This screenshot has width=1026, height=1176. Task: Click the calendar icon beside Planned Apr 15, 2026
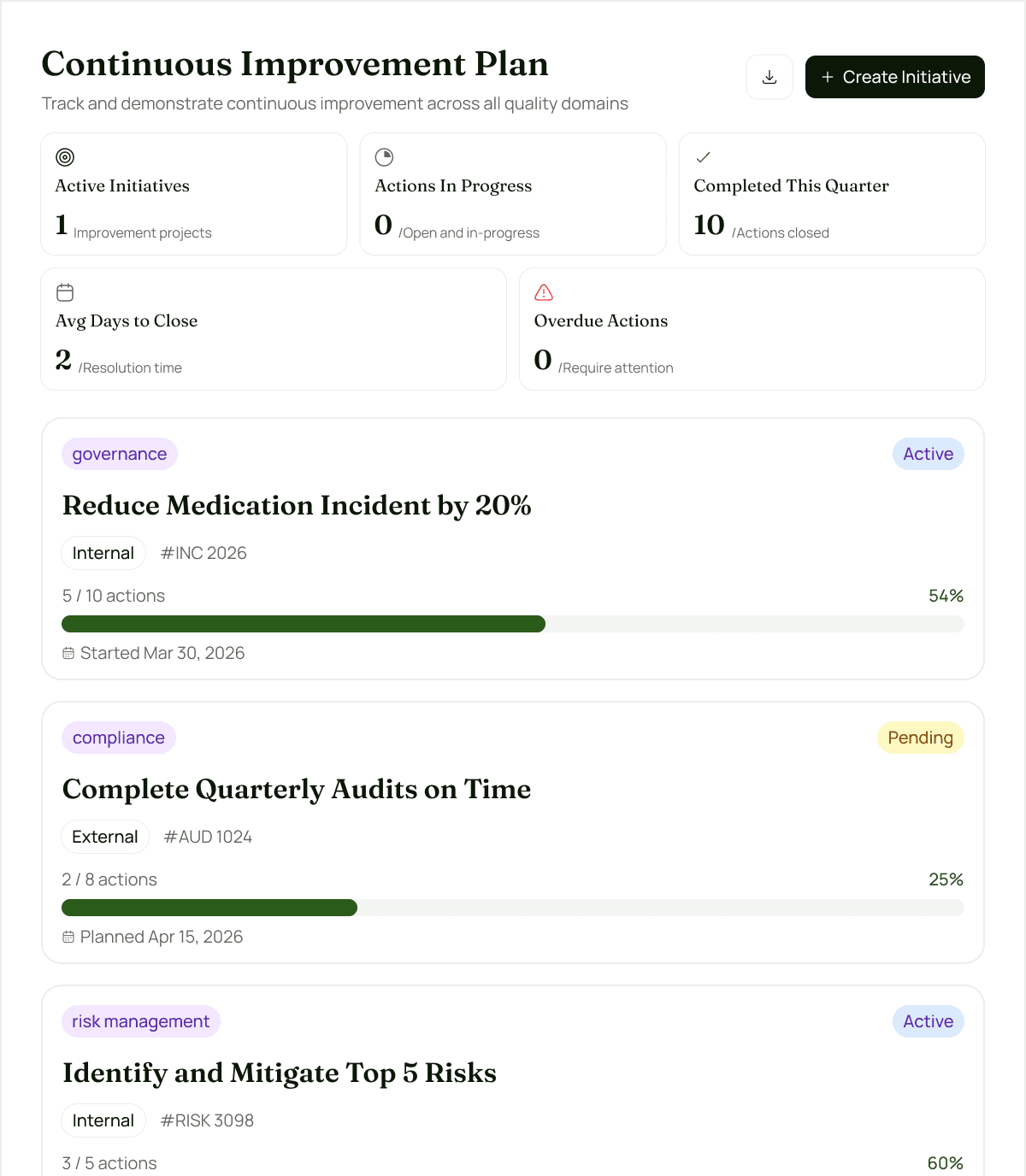pos(68,937)
